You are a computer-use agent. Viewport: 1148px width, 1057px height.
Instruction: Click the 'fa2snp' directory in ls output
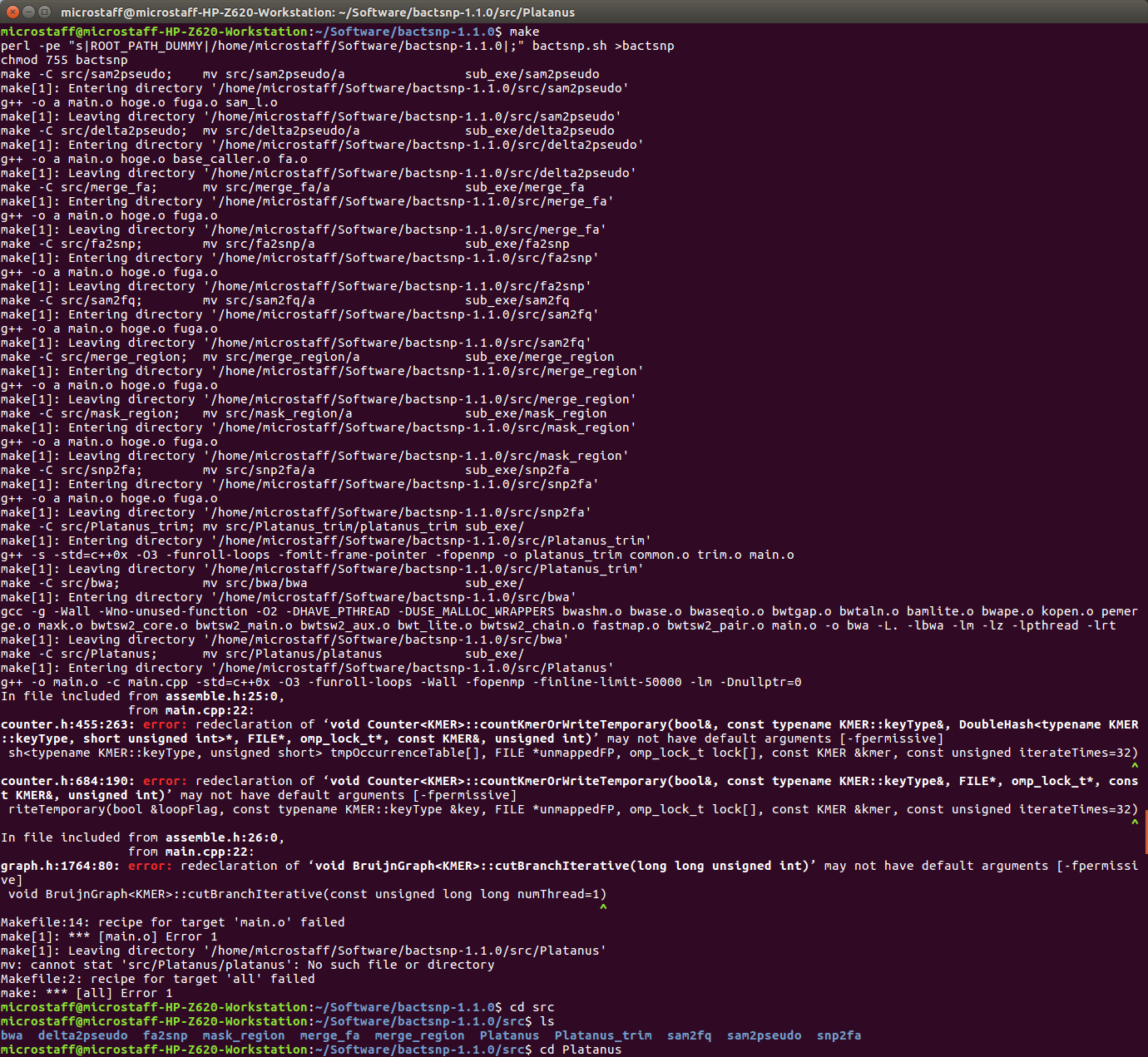tap(166, 1035)
